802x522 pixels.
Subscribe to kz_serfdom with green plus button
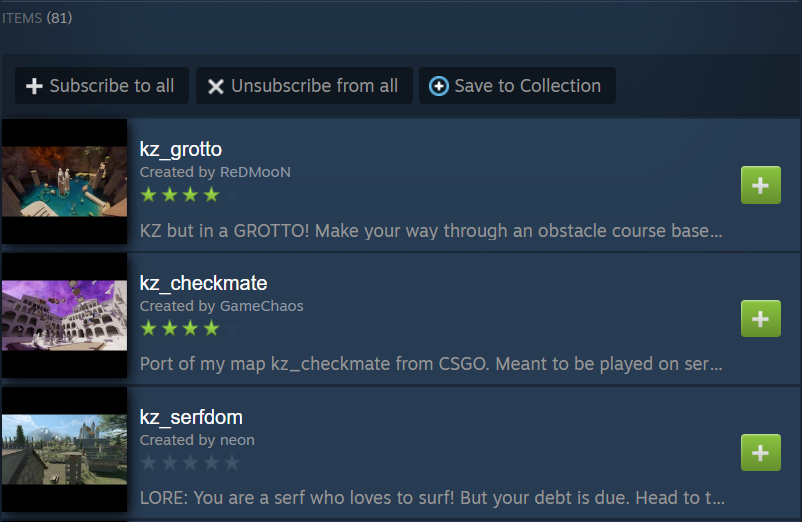[761, 452]
